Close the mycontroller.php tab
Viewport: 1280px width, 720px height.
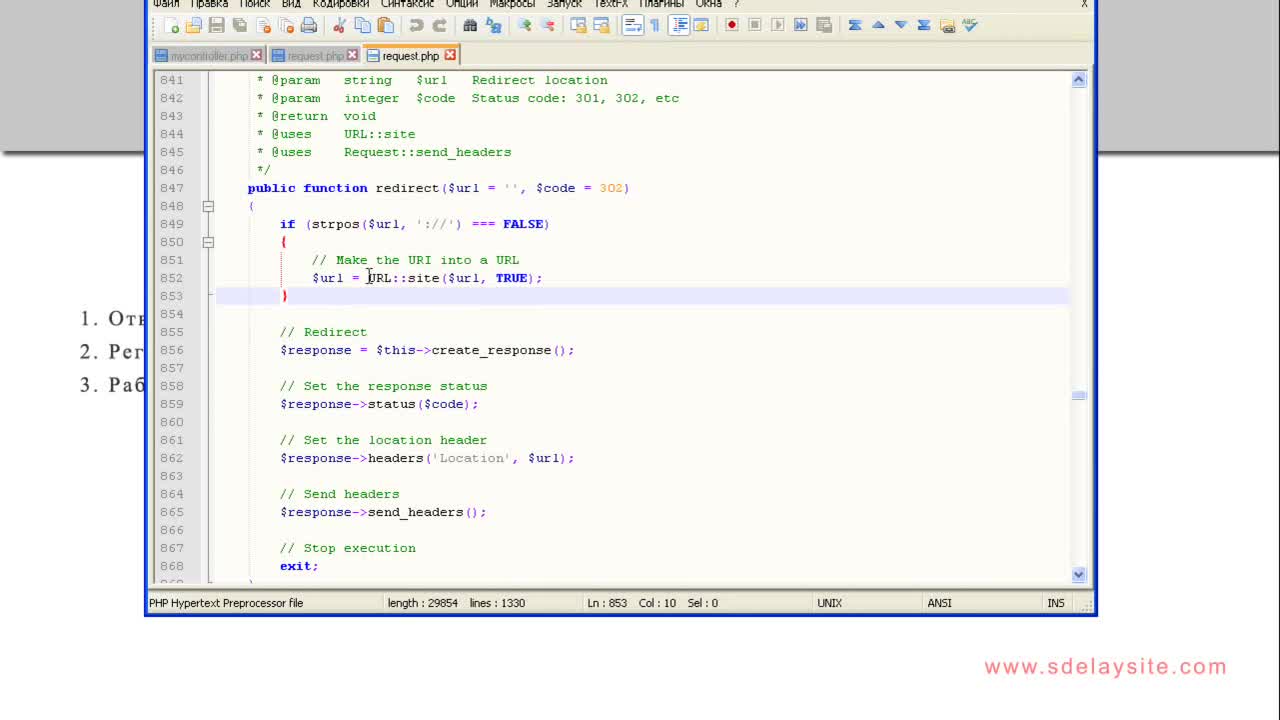tap(256, 56)
